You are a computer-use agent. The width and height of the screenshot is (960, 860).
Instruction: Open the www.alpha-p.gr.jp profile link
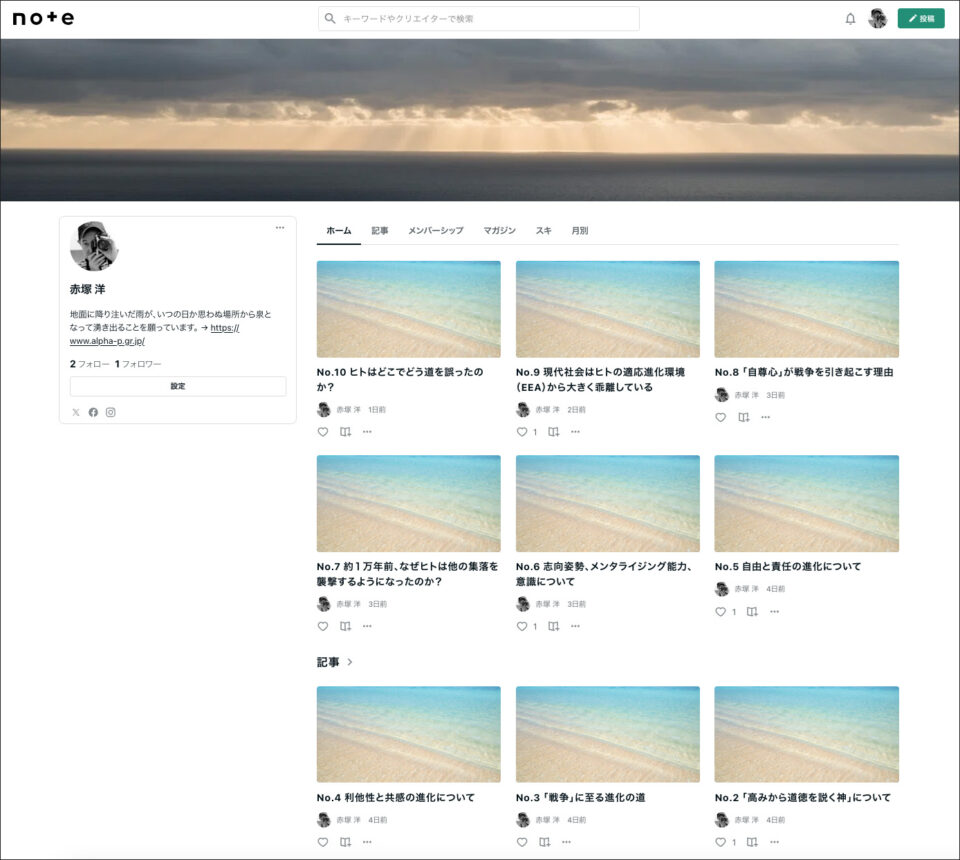click(106, 341)
